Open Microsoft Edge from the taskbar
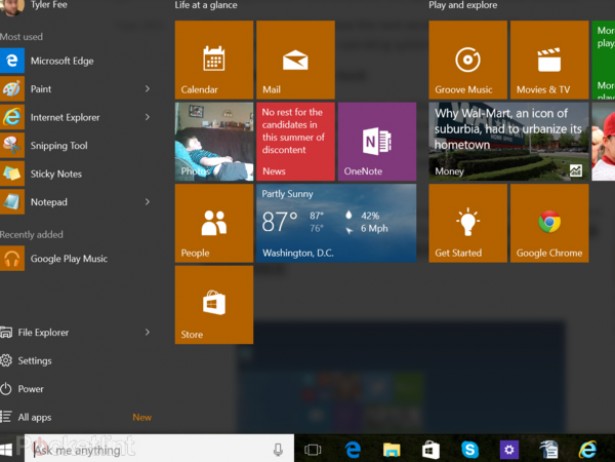Image resolution: width=615 pixels, height=462 pixels. coord(353,449)
